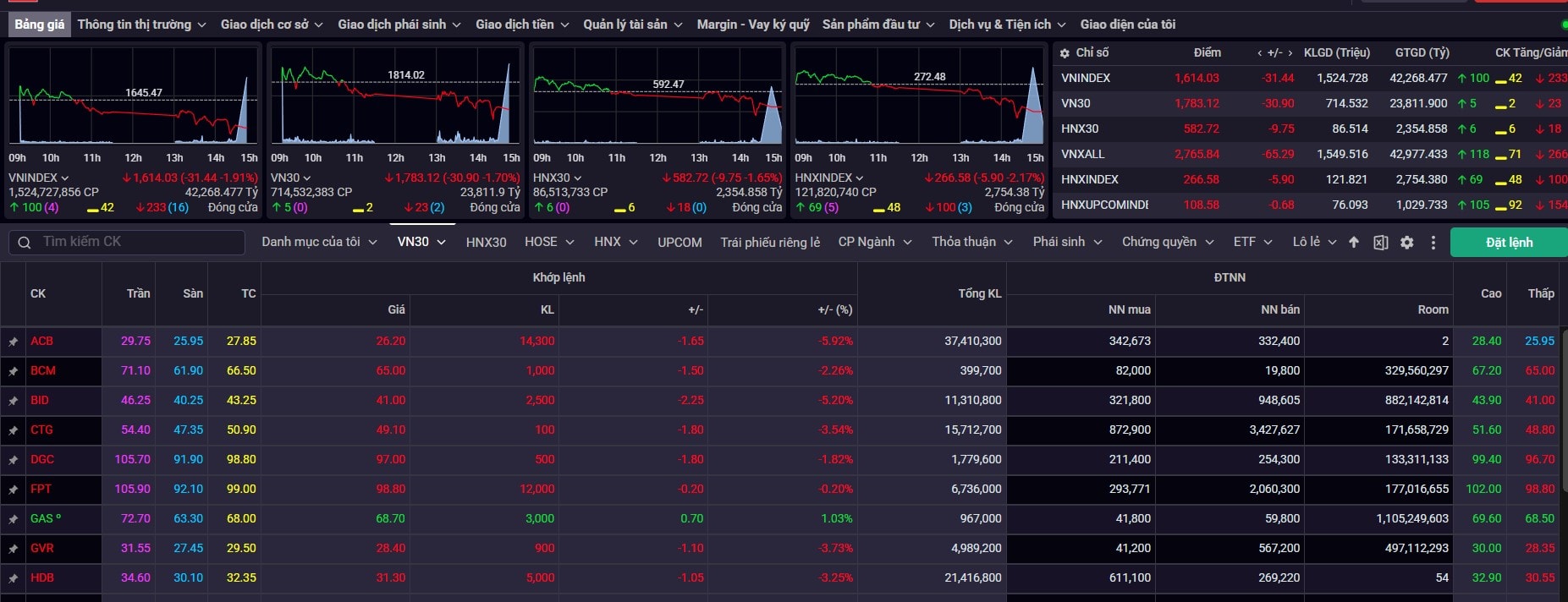Pin the CTG row
This screenshot has height=602, width=1568.
coord(13,430)
